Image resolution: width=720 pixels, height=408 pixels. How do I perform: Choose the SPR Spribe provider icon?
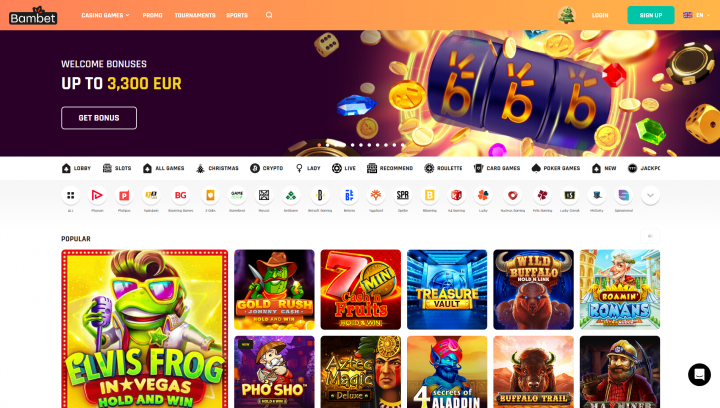pos(403,196)
